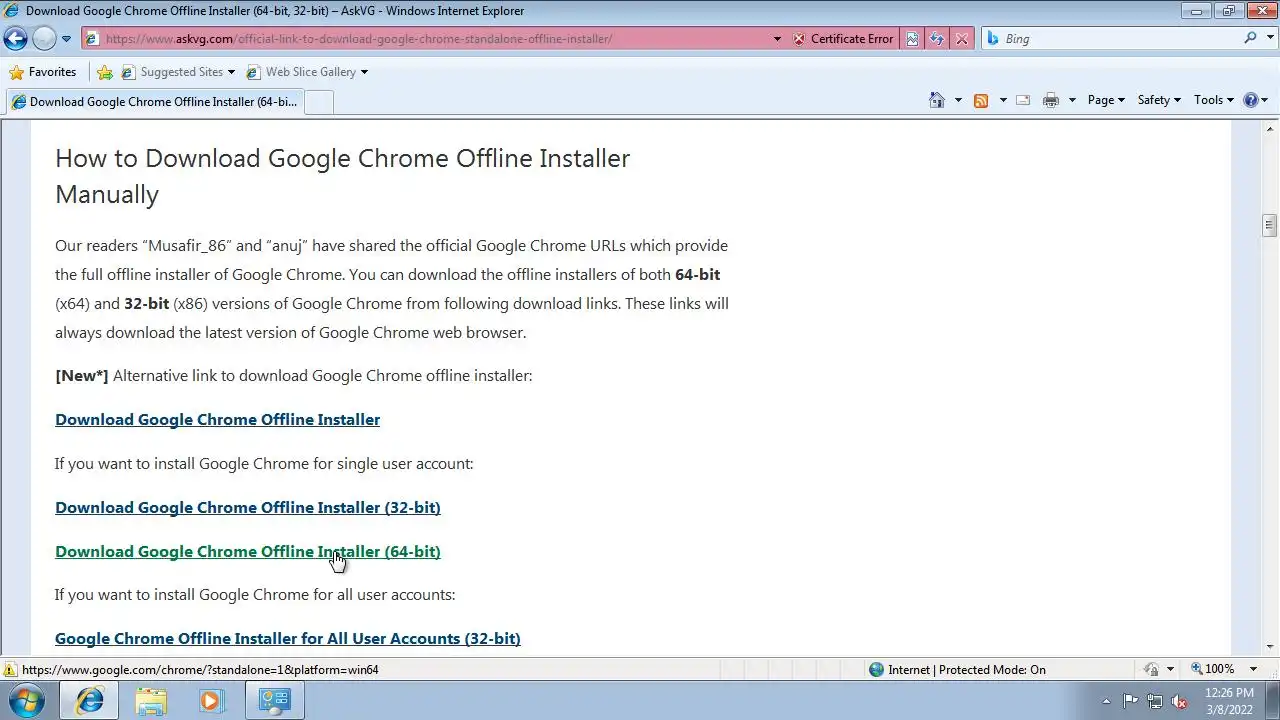Click the Add to Favorites Bar icon
The image size is (1280, 720).
(105, 72)
